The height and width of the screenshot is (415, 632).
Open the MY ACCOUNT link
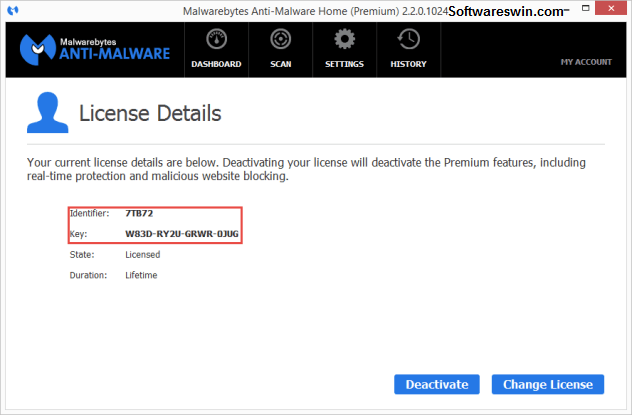(586, 62)
